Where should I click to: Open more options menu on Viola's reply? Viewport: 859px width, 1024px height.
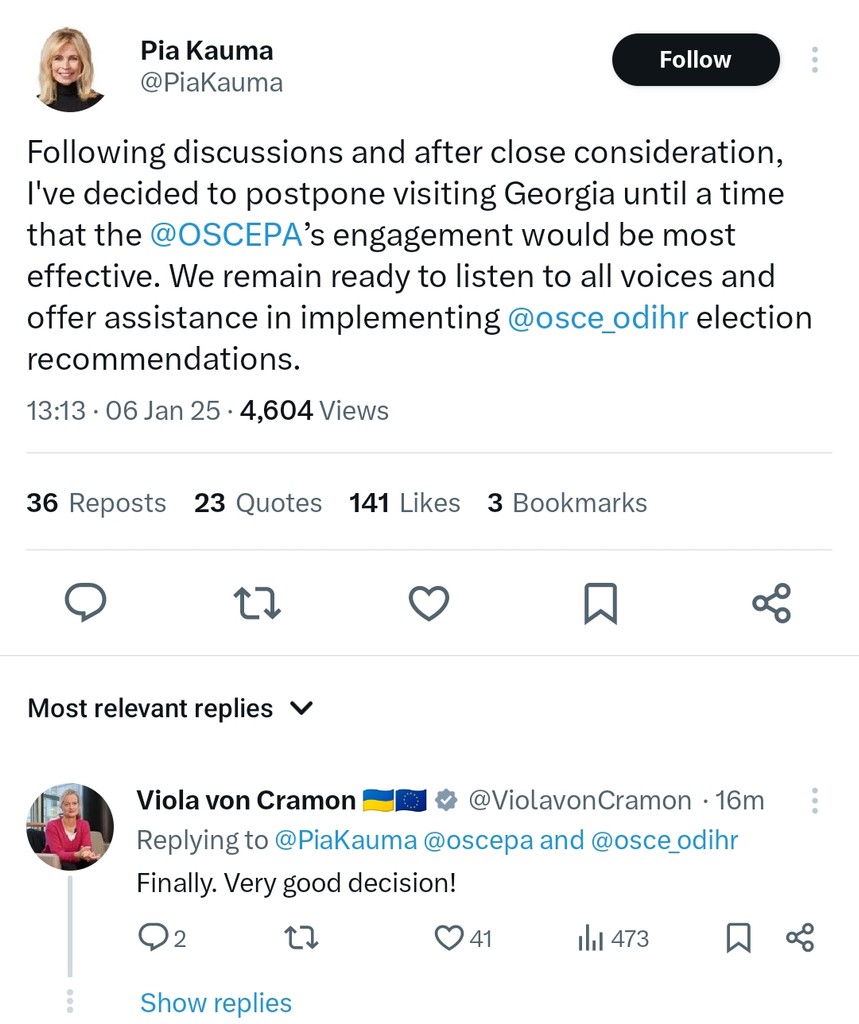pyautogui.click(x=815, y=800)
